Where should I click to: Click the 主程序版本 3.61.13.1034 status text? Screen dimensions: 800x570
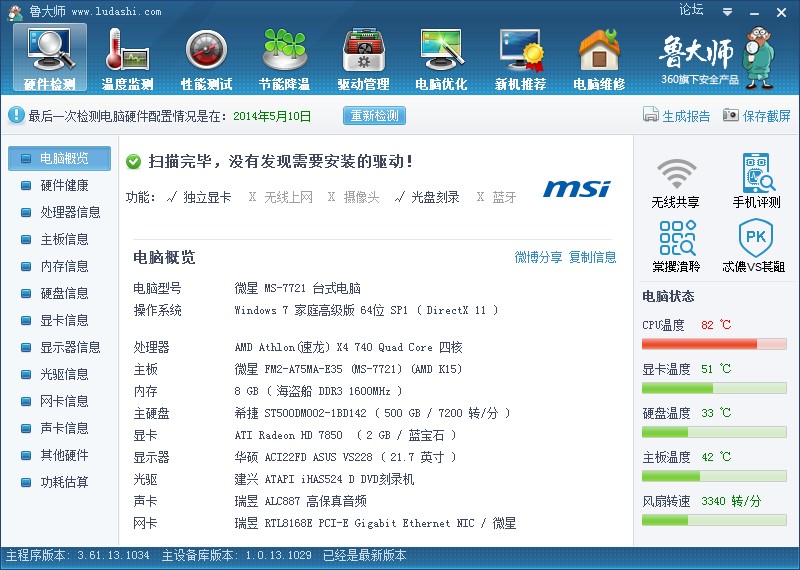[78, 555]
